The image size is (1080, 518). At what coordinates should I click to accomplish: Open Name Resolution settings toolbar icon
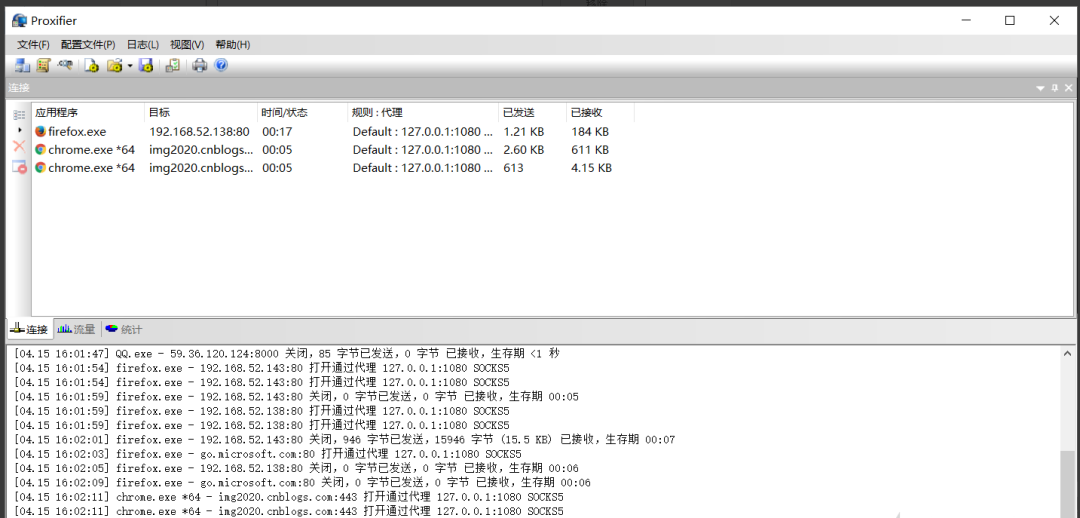[66, 65]
